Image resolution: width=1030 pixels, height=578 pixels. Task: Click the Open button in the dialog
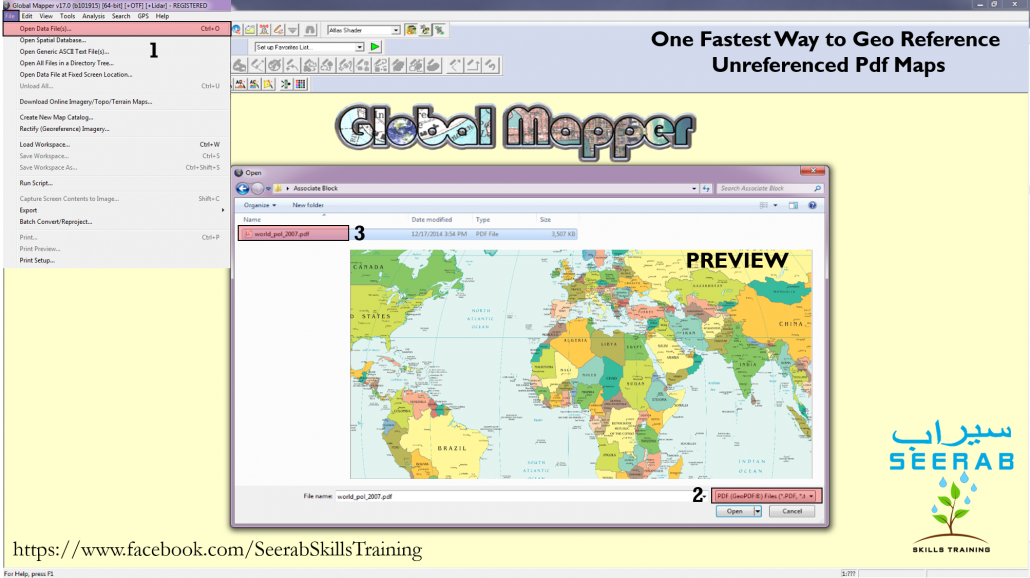point(734,511)
